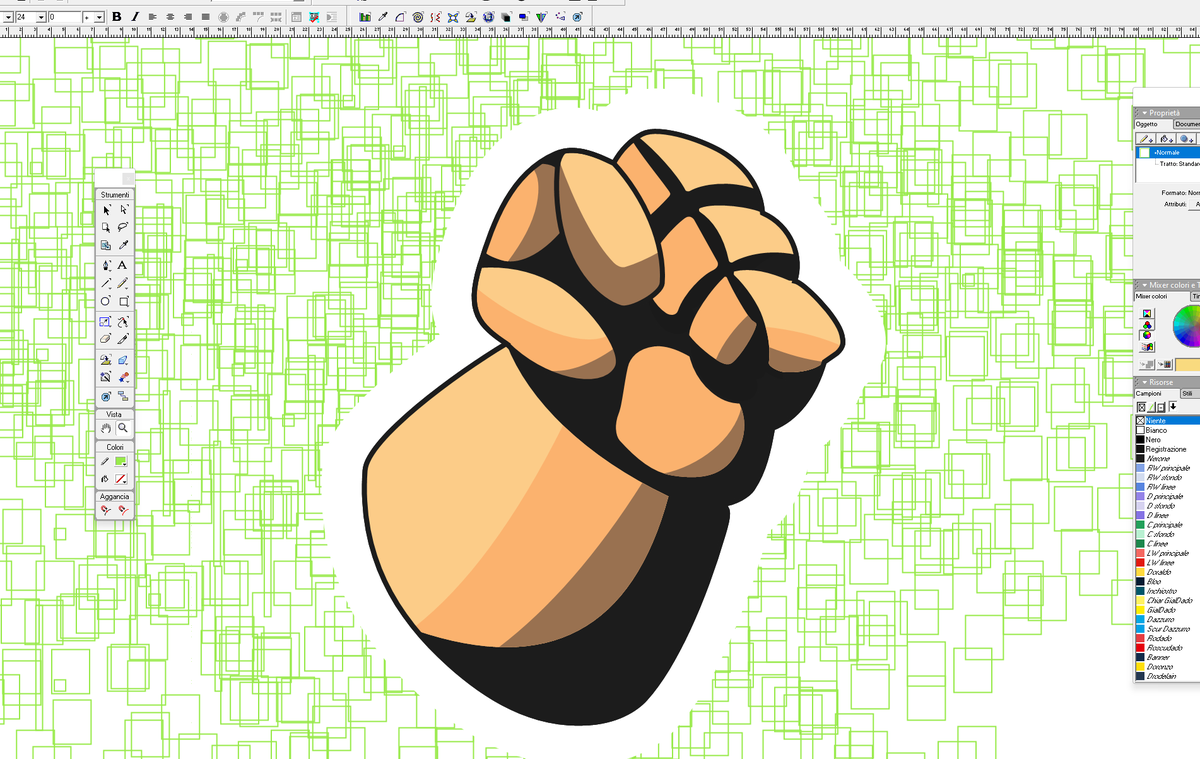Select the Rectangle tool
1200x759 pixels.
[x=123, y=301]
